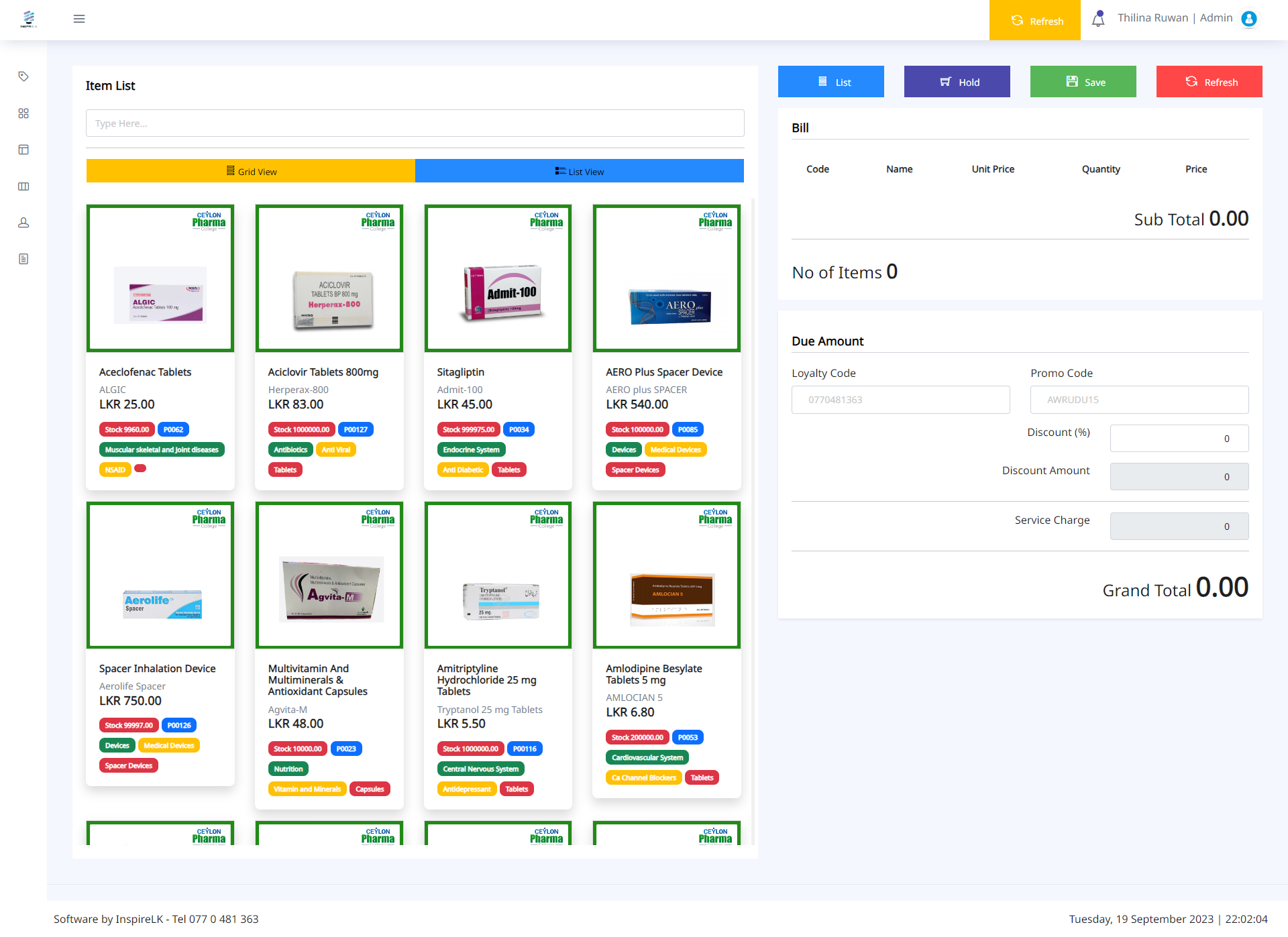Image resolution: width=1288 pixels, height=937 pixels.
Task: Select the Sitagliptin Admit-100 image
Action: [498, 278]
